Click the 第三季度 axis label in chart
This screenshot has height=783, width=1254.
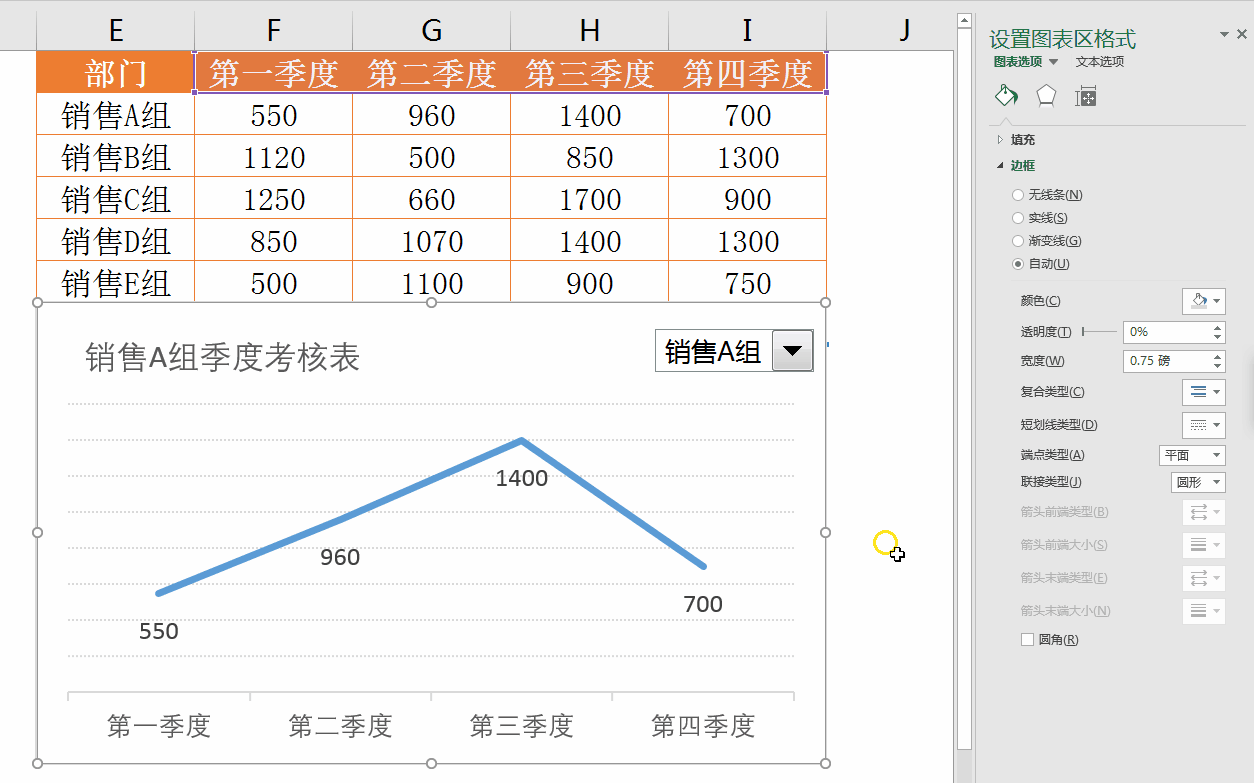coord(522,726)
